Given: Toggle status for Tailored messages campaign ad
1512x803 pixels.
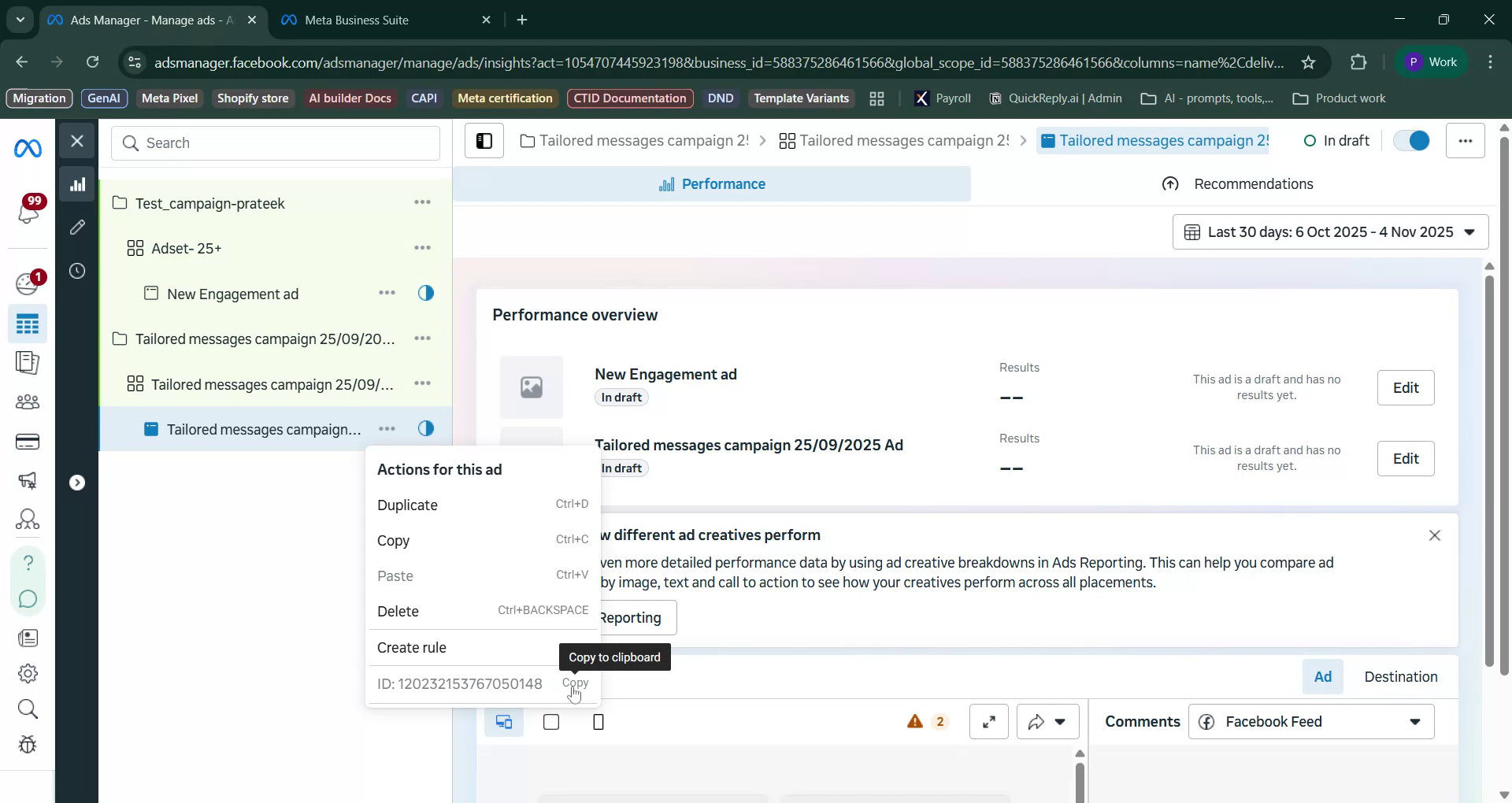Looking at the screenshot, I should tap(426, 428).
